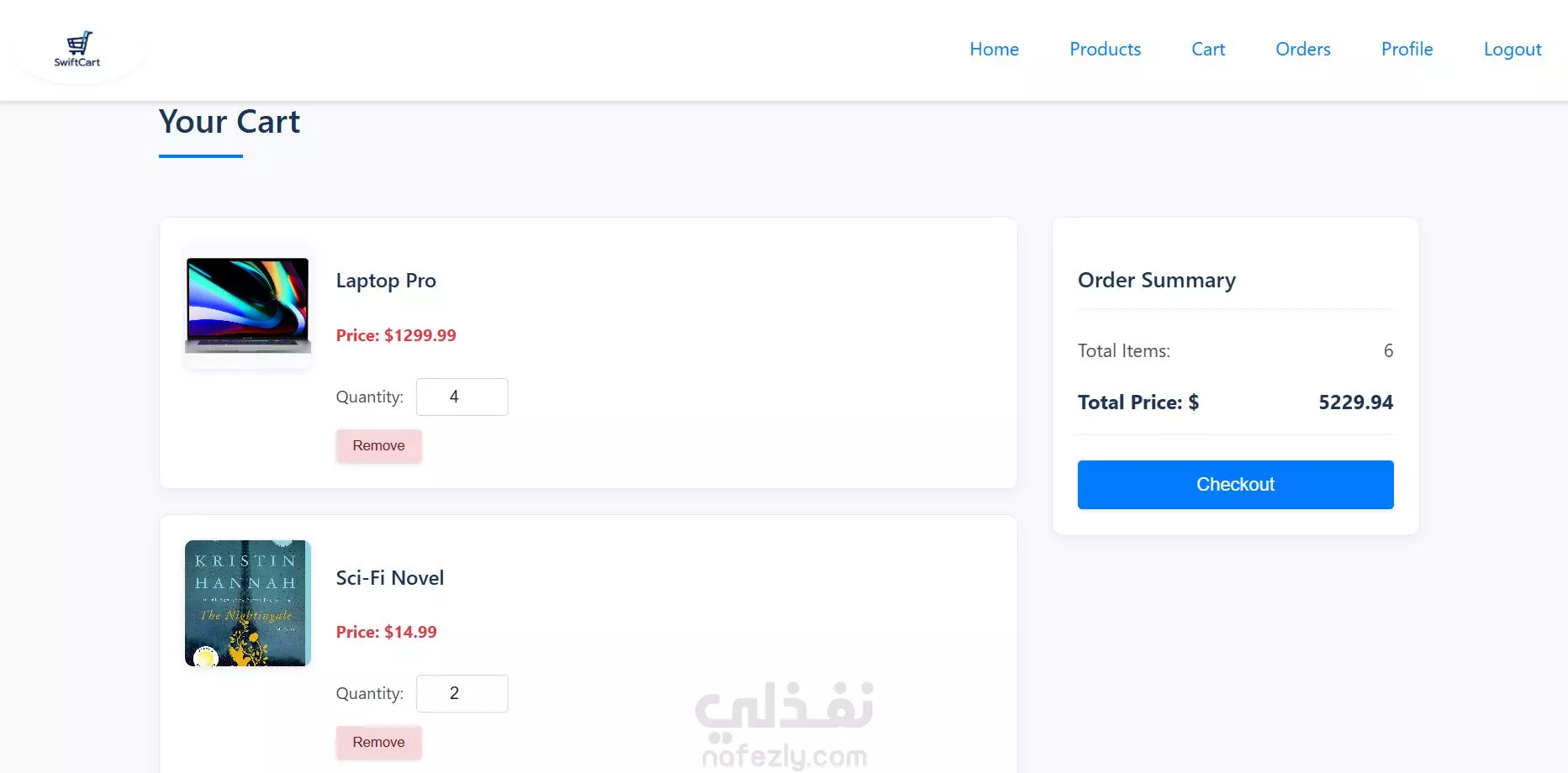Click the Sci-Fi Novel book cover
This screenshot has height=773, width=1568.
[x=248, y=603]
